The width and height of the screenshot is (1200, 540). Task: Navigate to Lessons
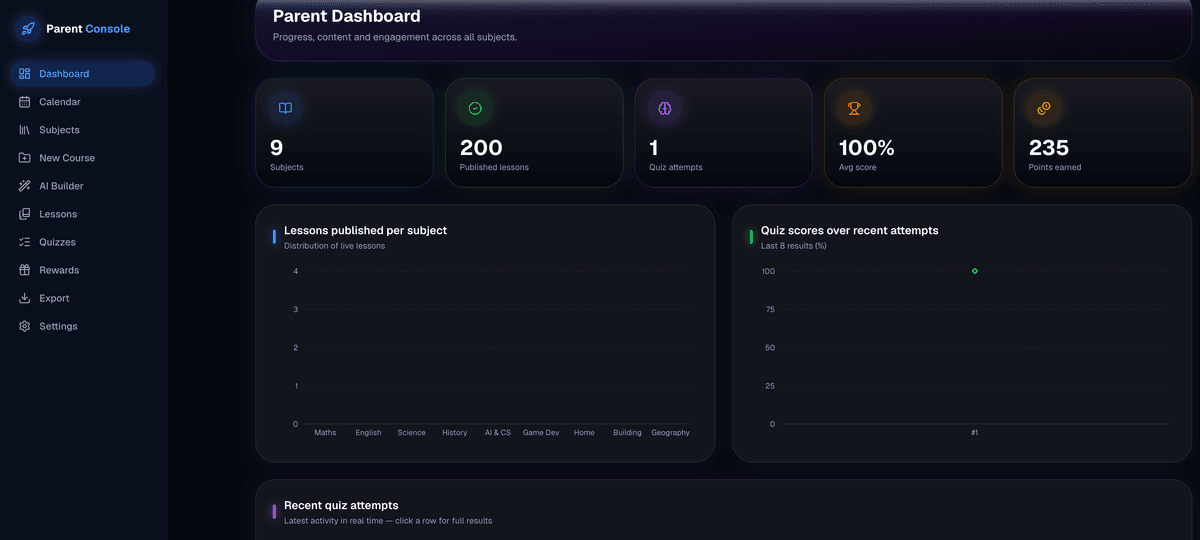pyautogui.click(x=82, y=214)
